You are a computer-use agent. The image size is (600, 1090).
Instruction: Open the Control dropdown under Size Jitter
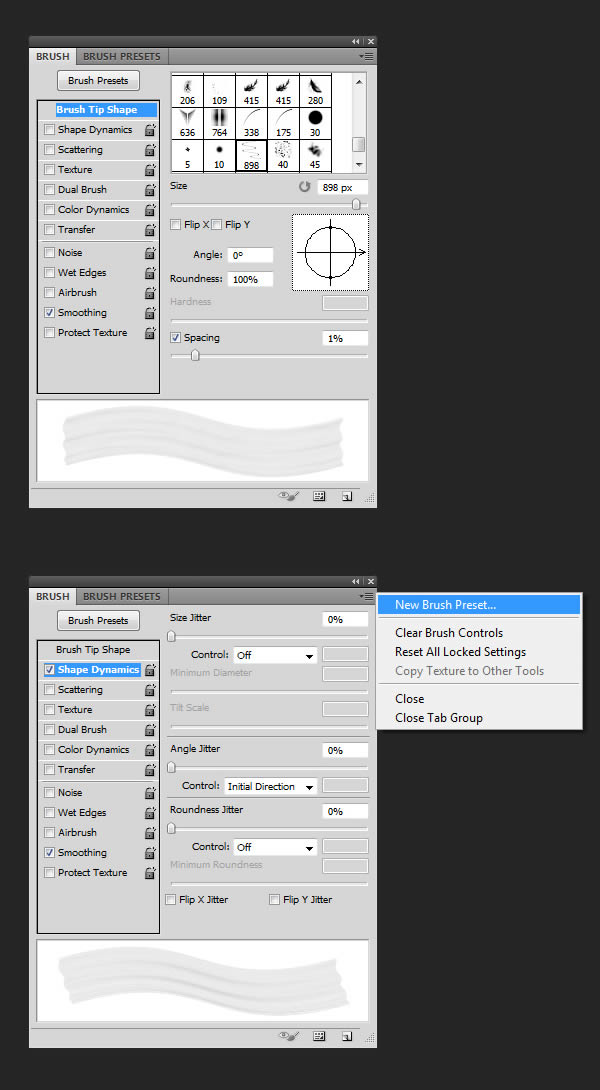pyautogui.click(x=275, y=655)
